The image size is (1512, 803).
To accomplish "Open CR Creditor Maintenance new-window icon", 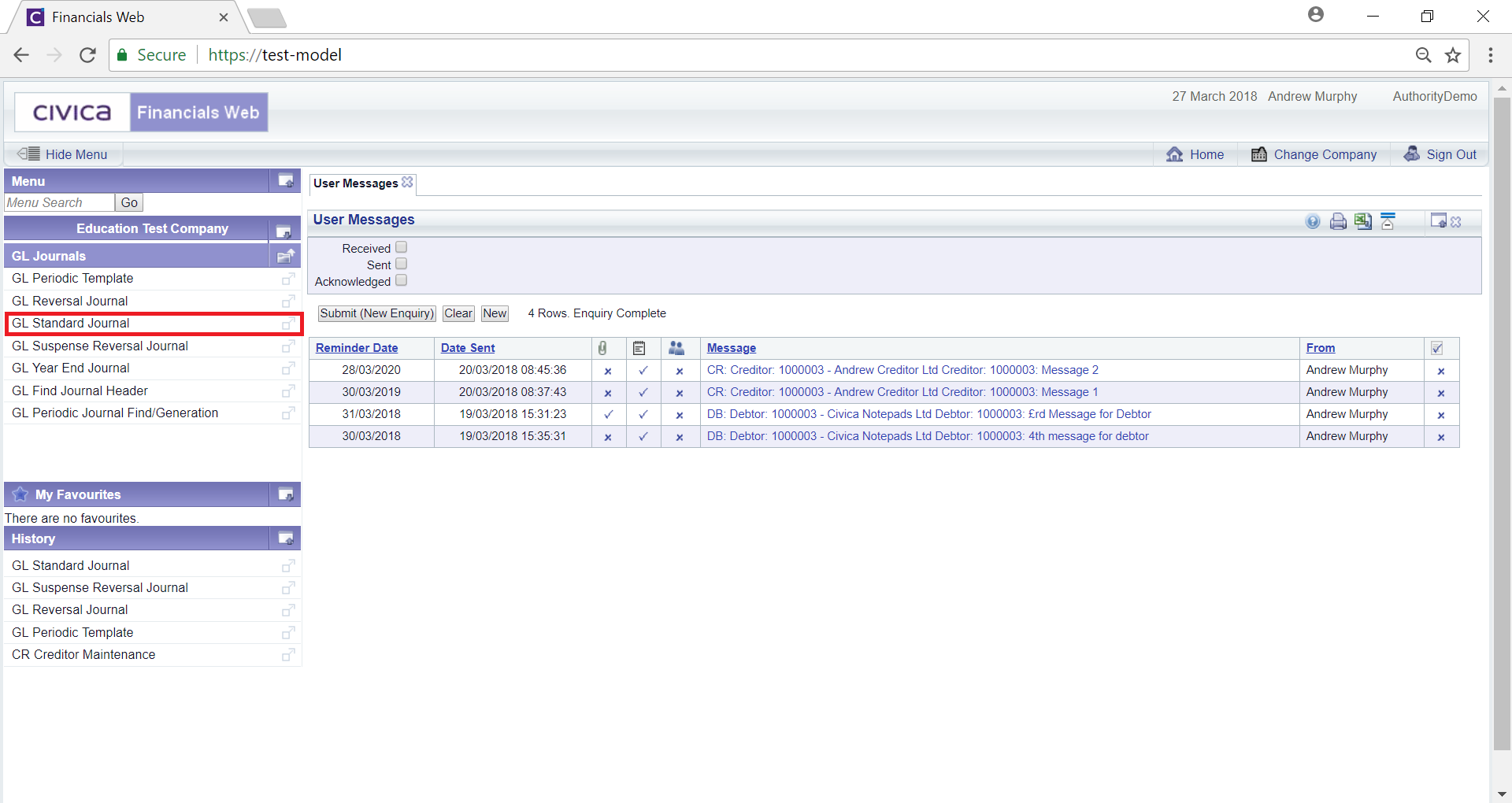I will tap(288, 655).
